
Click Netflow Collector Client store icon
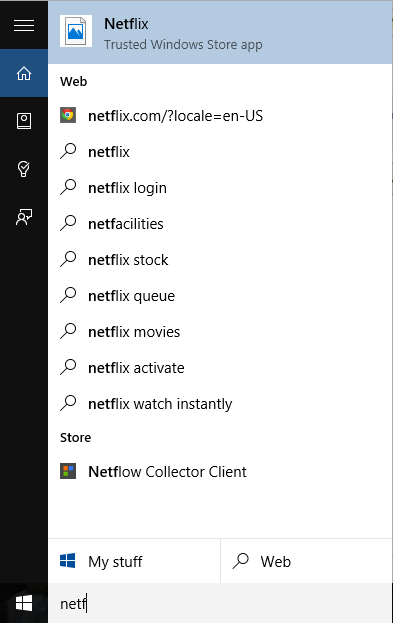[x=68, y=472]
